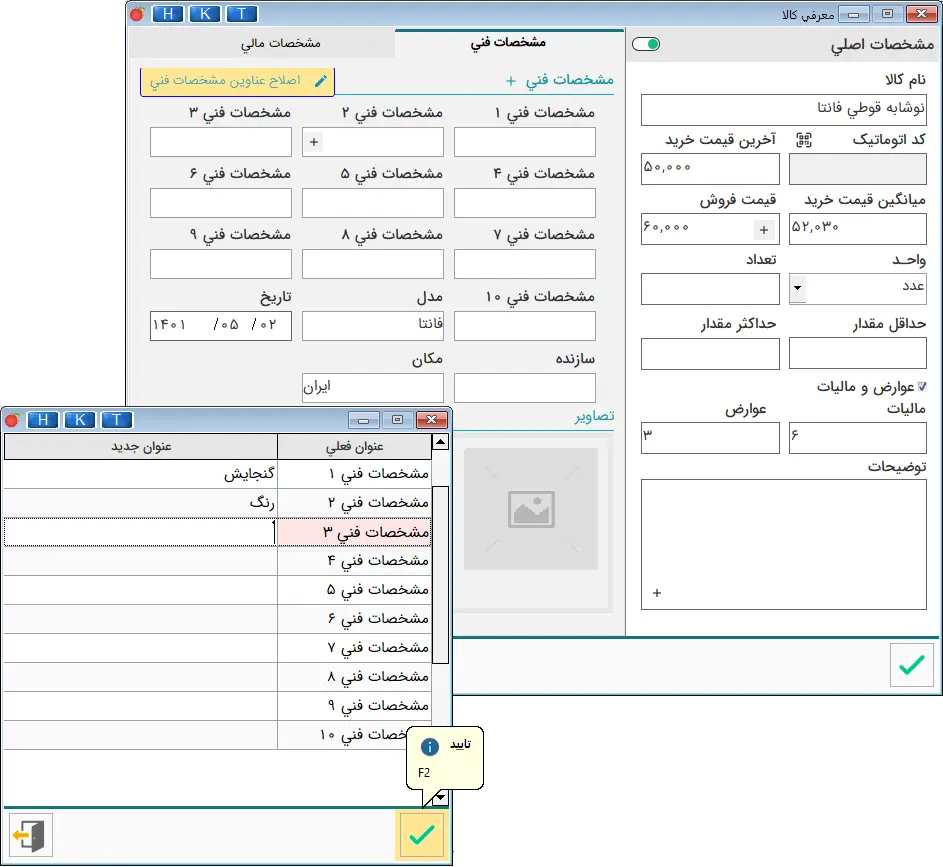Screen dimensions: 943x867
Task: Click اصلاح عناوین مشخصات فني button
Action: point(237,81)
